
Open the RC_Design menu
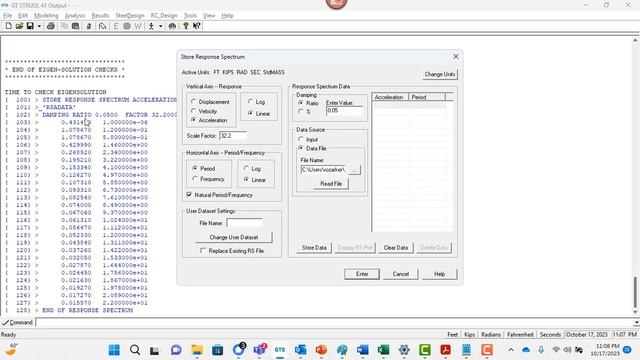pos(164,16)
